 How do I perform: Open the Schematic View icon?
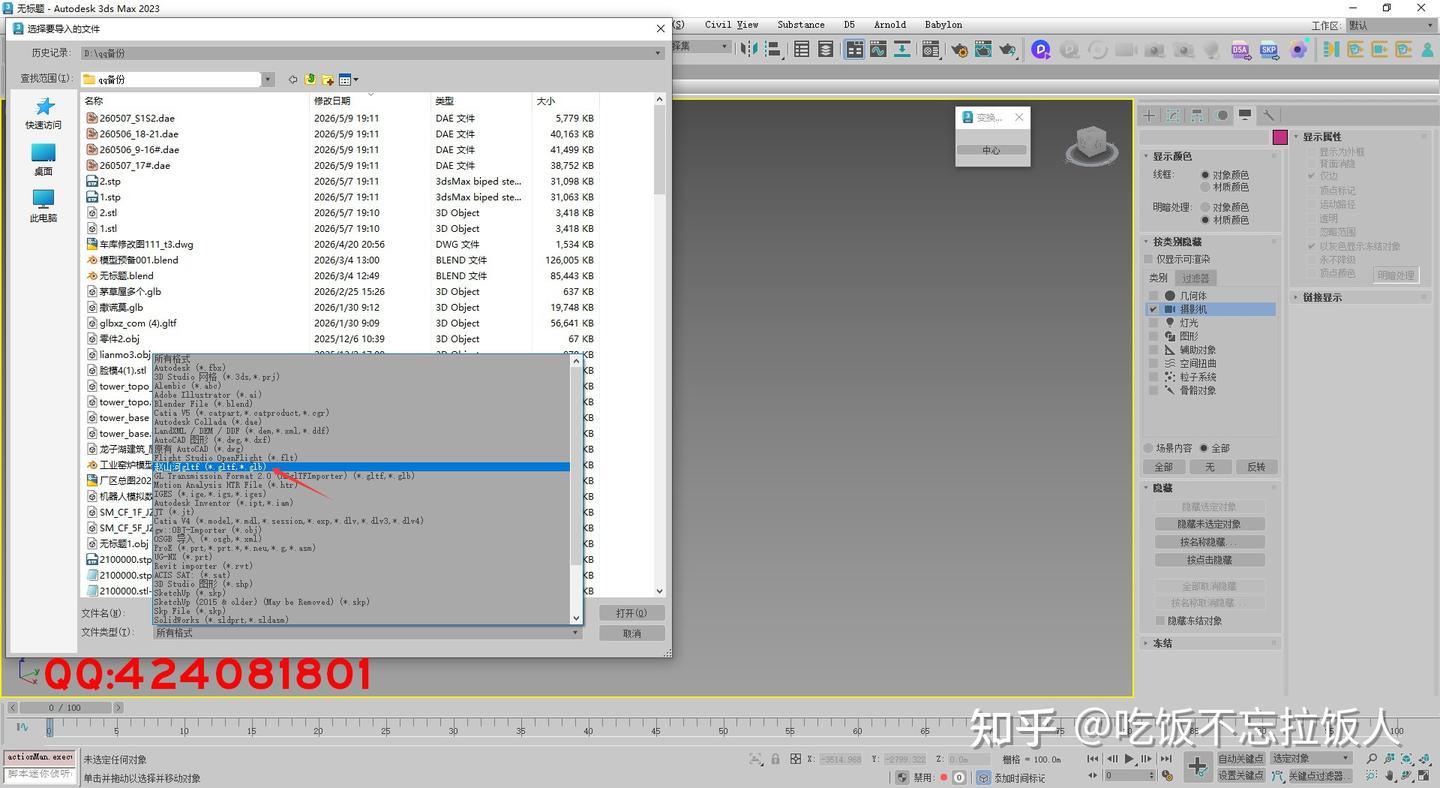tap(902, 49)
